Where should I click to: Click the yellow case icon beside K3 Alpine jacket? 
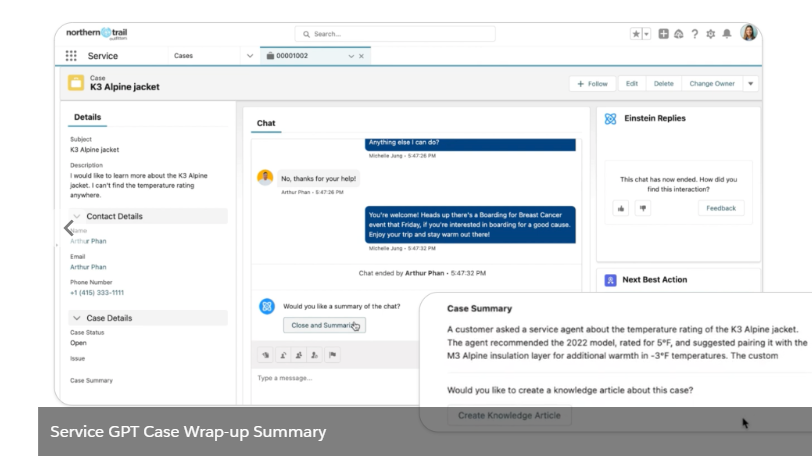pyautogui.click(x=76, y=83)
